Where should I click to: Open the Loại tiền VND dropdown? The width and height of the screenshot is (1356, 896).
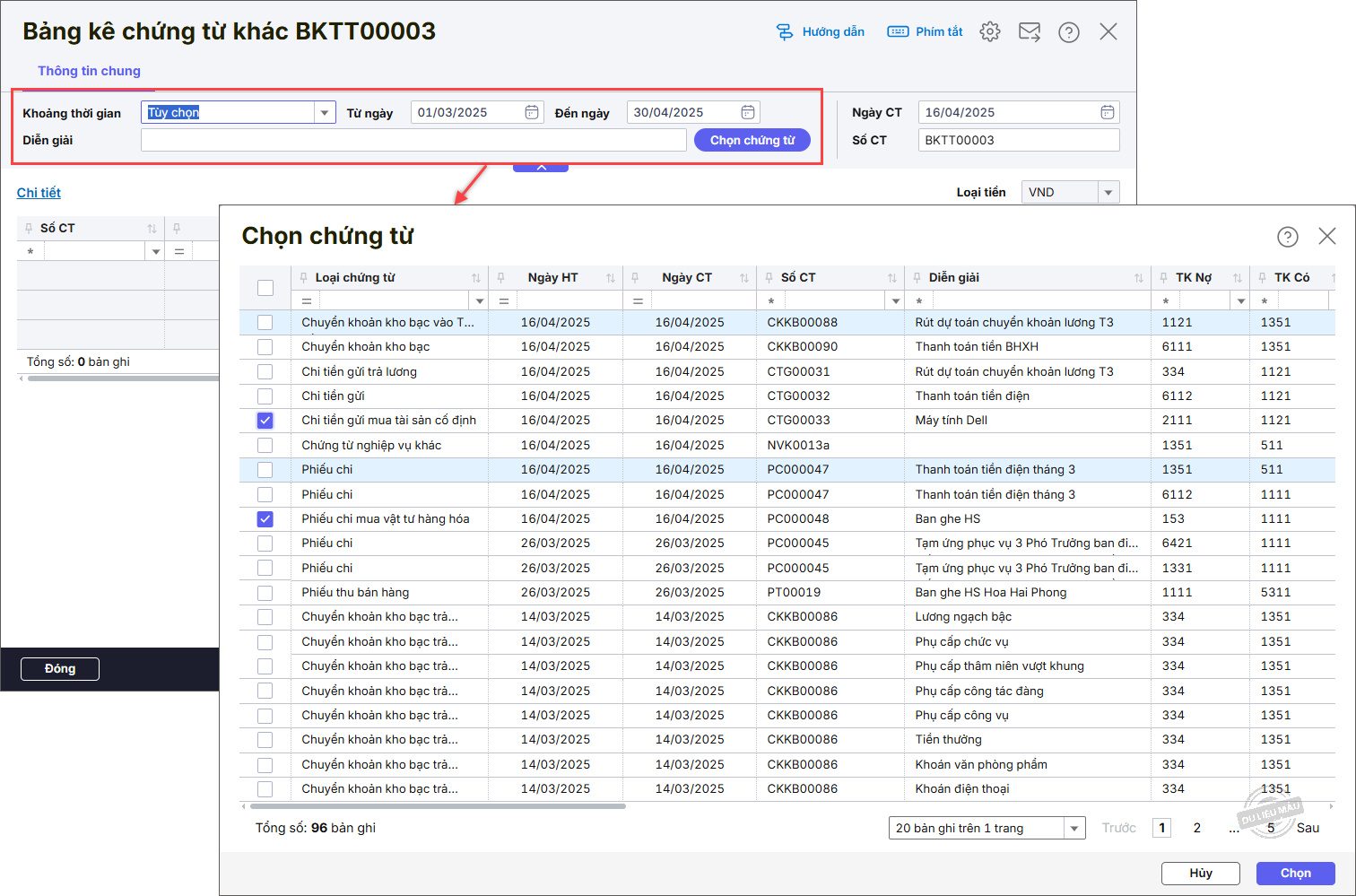point(1108,193)
